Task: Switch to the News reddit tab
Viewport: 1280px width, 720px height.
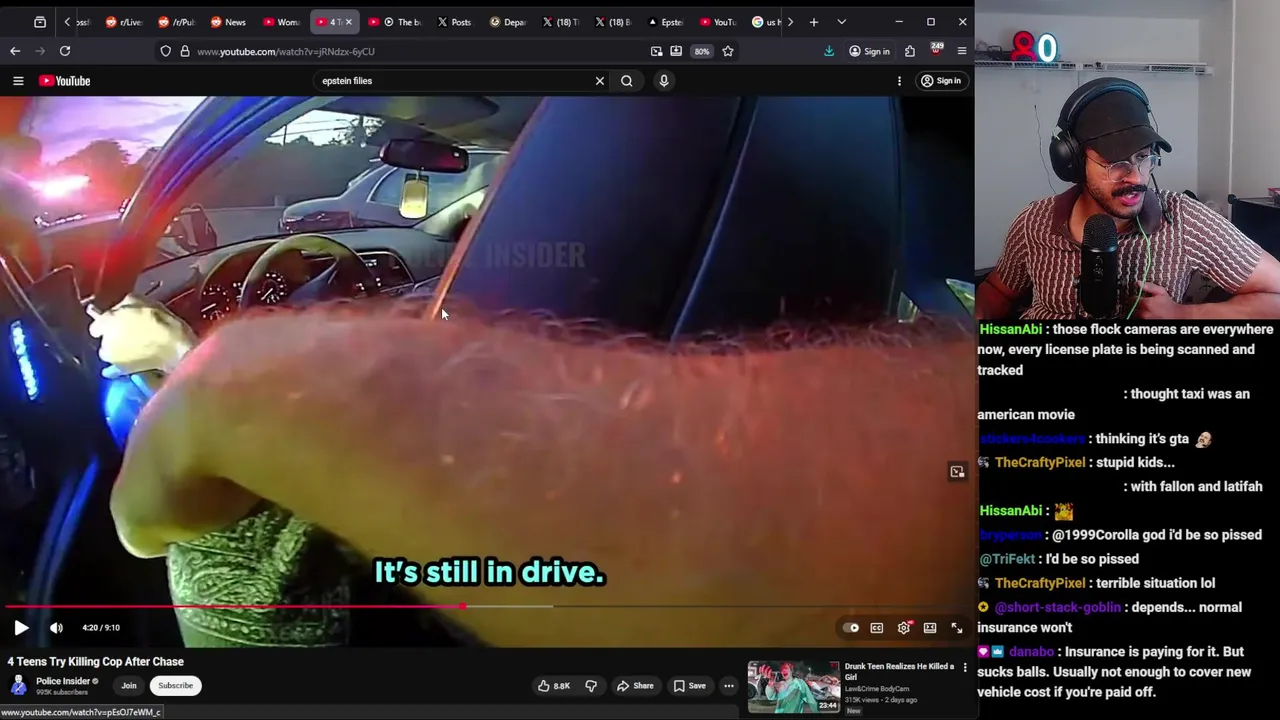Action: pyautogui.click(x=228, y=22)
